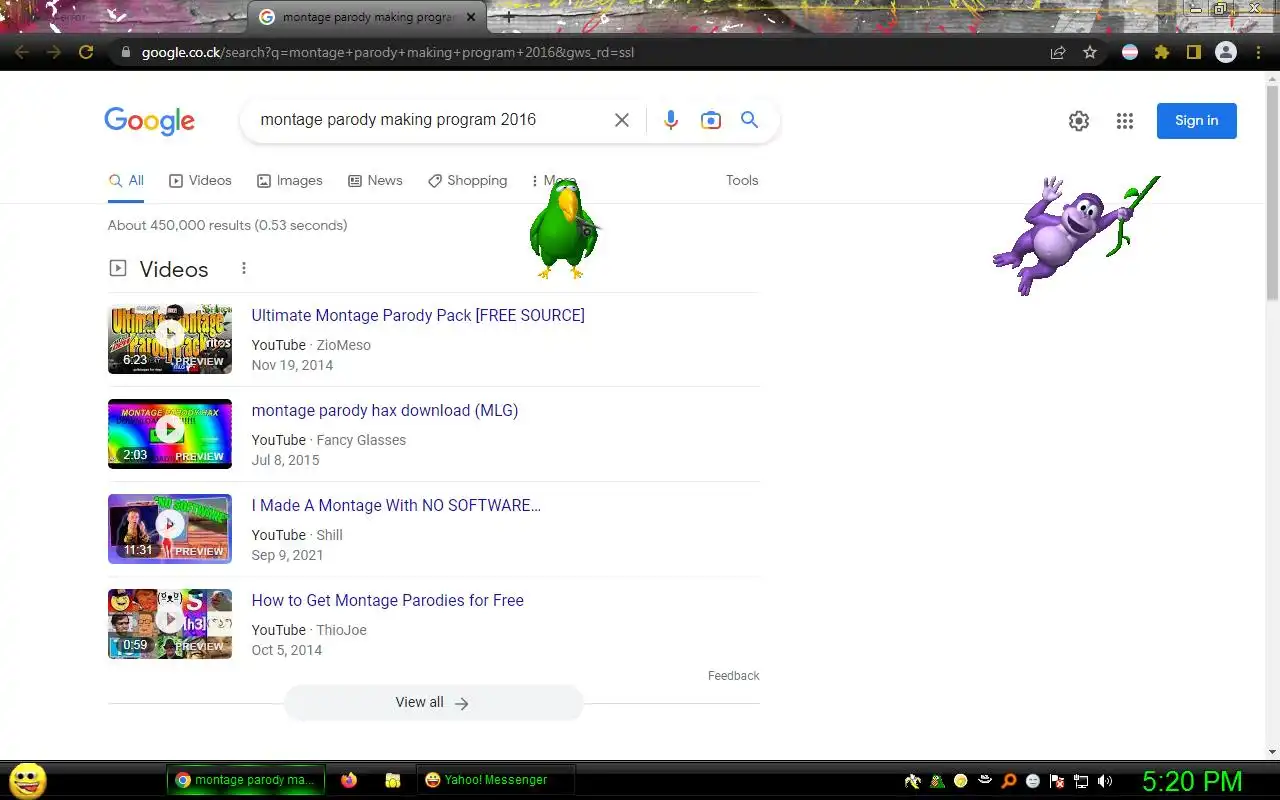This screenshot has height=800, width=1280.
Task: Open Google quick settings gear
Action: [1078, 121]
